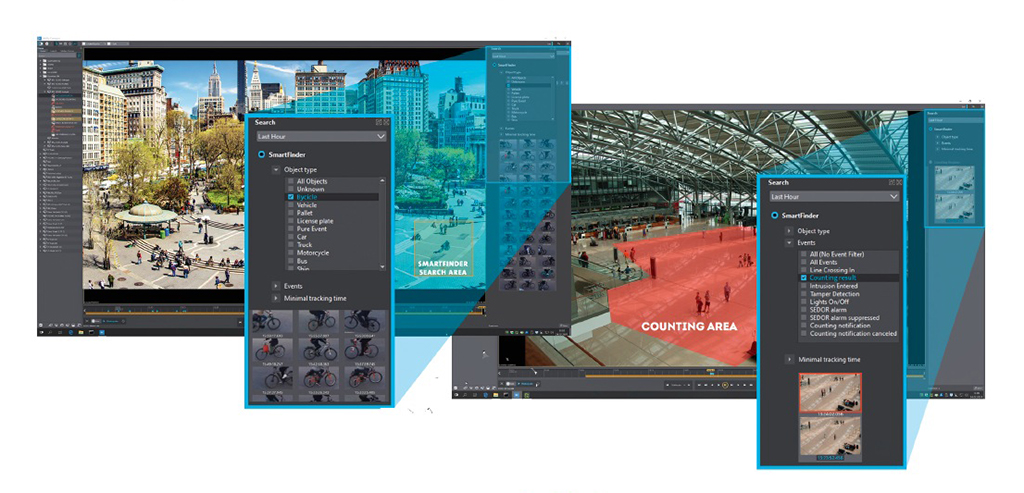The width and height of the screenshot is (1024, 493).
Task: Expand Minimal tracking time in right Search panel
Action: tap(789, 359)
